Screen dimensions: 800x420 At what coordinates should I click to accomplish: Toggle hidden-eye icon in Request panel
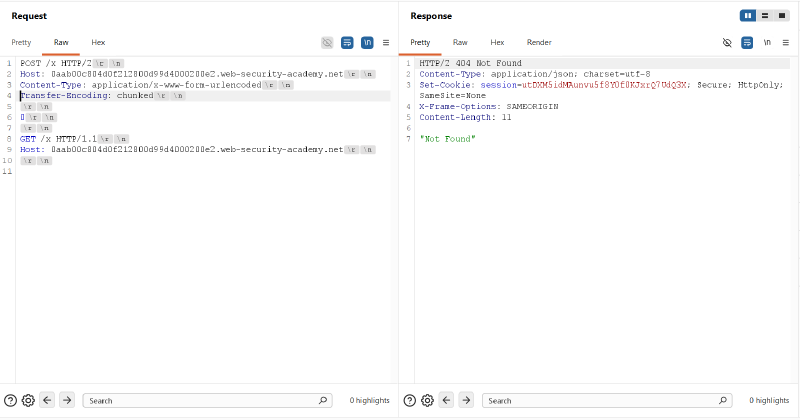(x=327, y=42)
